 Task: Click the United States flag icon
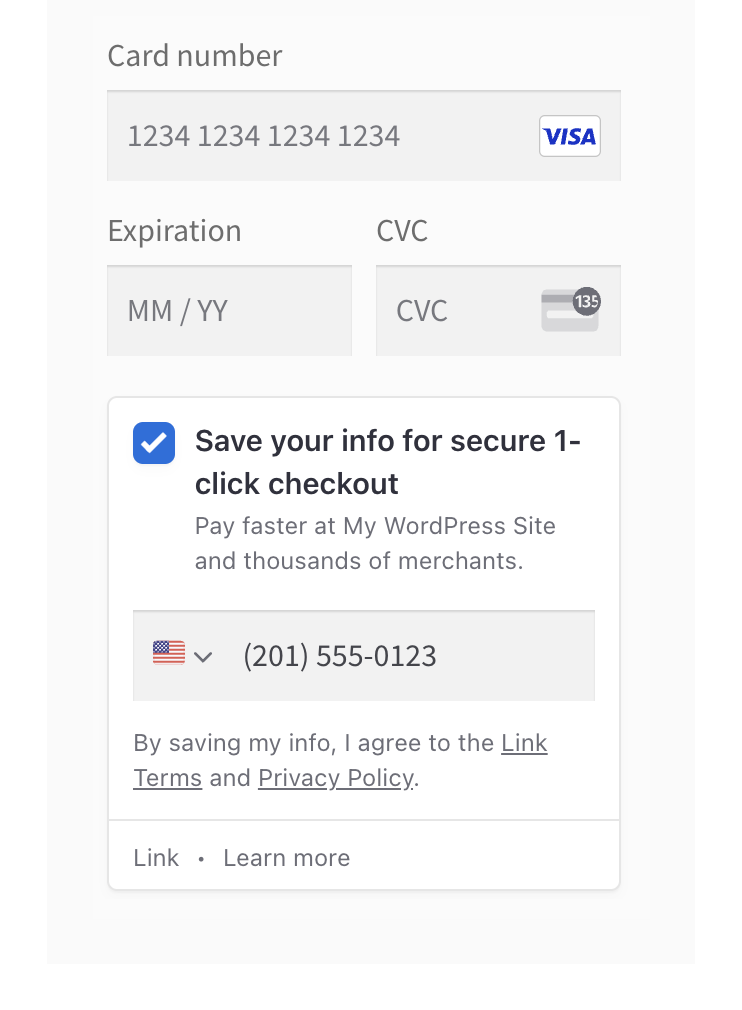pyautogui.click(x=169, y=654)
